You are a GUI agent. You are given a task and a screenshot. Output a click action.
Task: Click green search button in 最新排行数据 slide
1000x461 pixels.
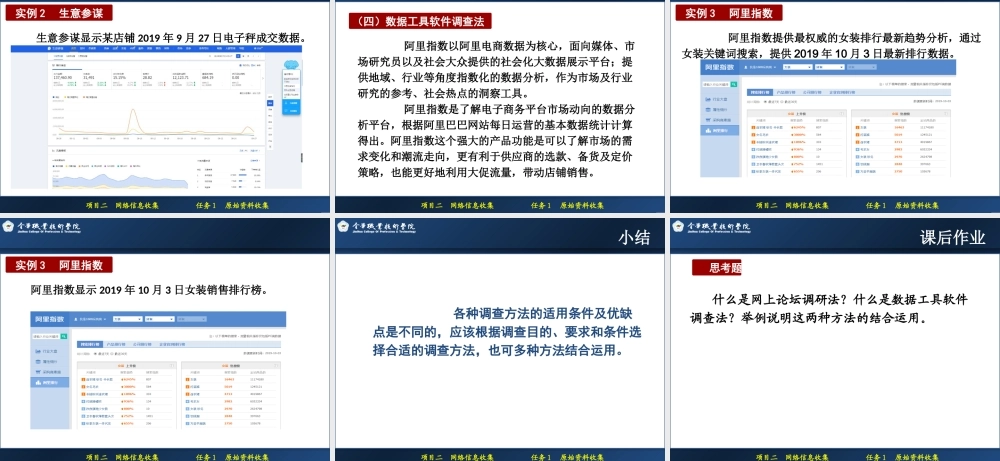point(734,84)
